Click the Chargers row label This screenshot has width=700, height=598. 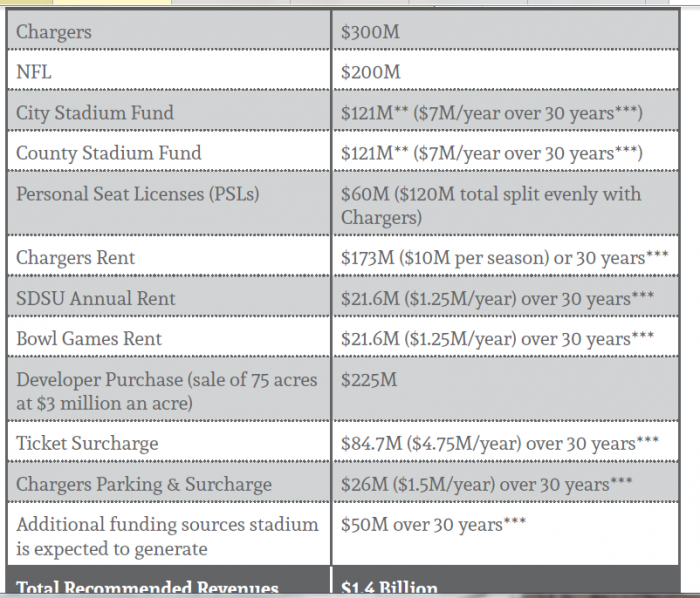point(54,32)
